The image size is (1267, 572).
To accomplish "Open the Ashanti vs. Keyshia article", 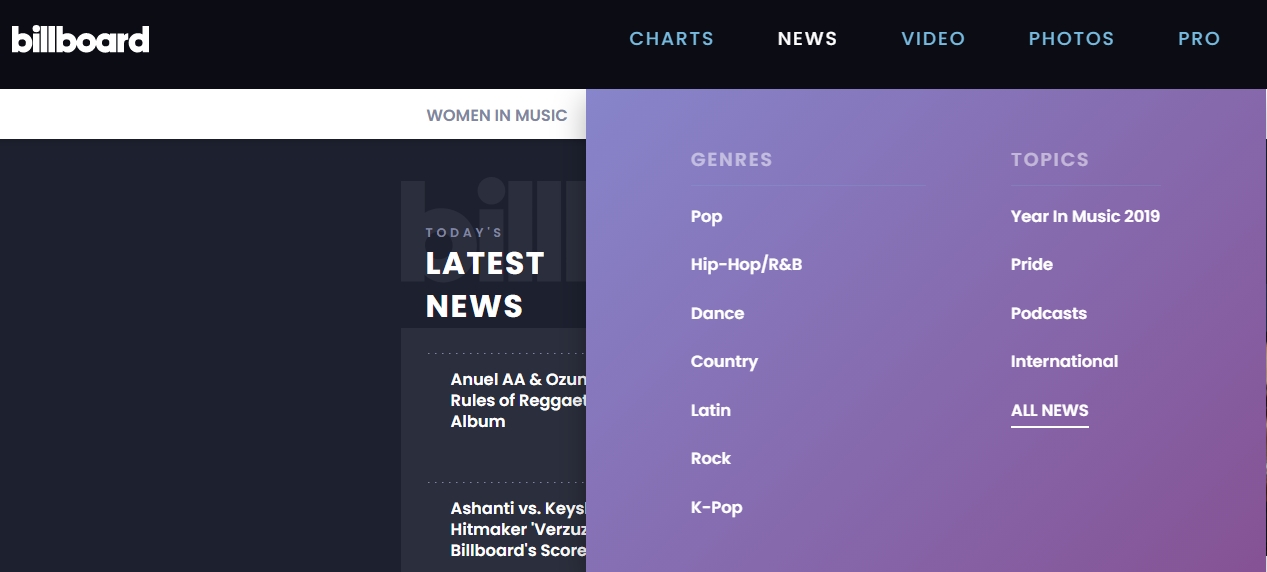I will tap(518, 529).
